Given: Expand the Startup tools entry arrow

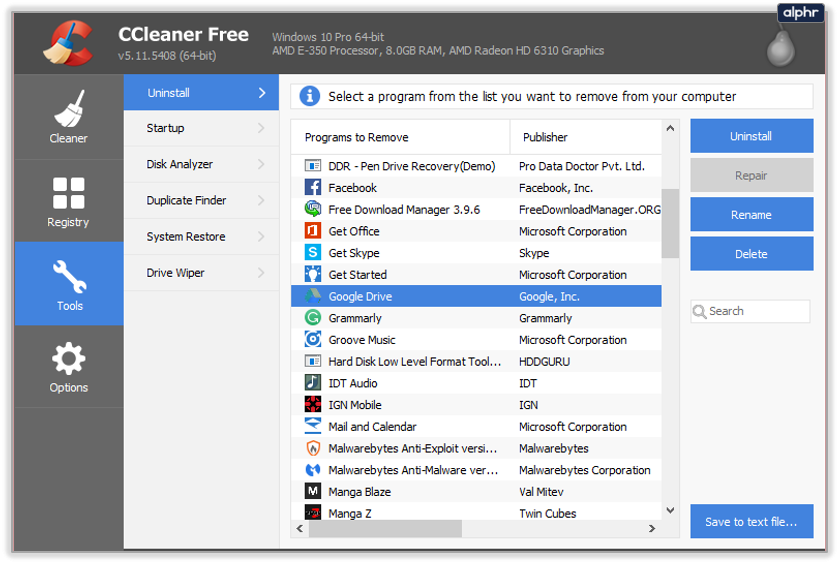Looking at the screenshot, I should point(261,128).
